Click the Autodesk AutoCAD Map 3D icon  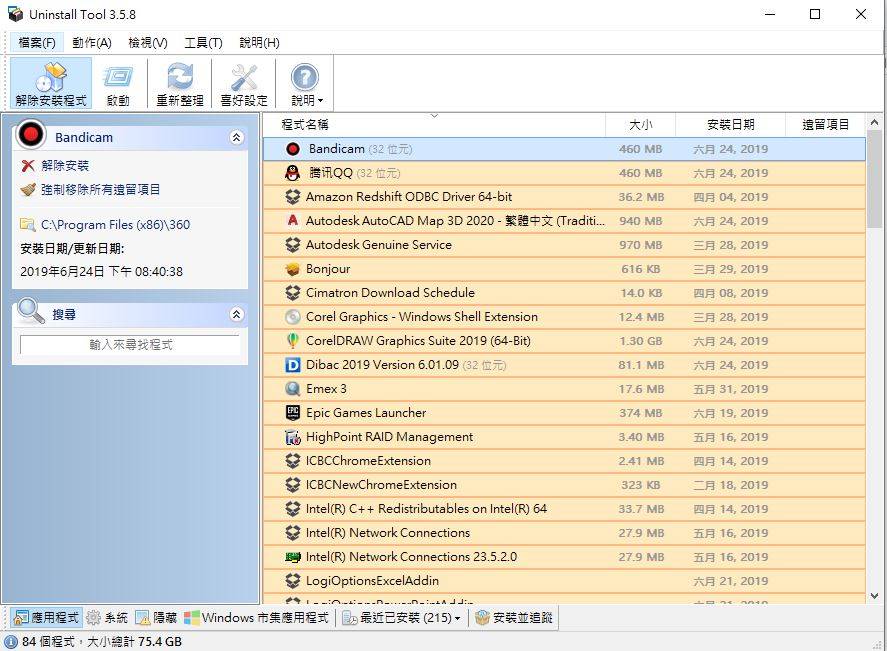(292, 221)
